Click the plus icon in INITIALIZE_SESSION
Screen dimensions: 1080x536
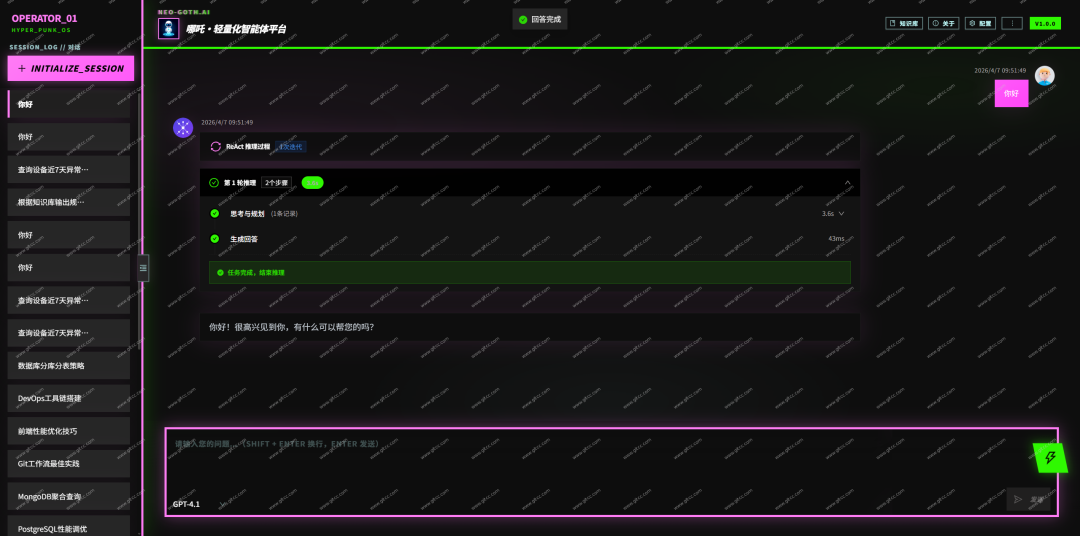pos(22,69)
